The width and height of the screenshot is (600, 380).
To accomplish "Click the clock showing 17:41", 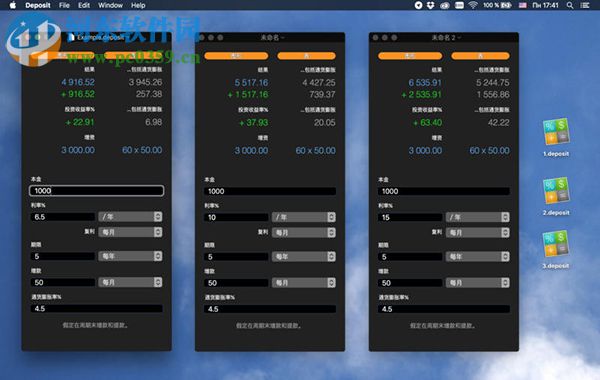I will point(545,5).
